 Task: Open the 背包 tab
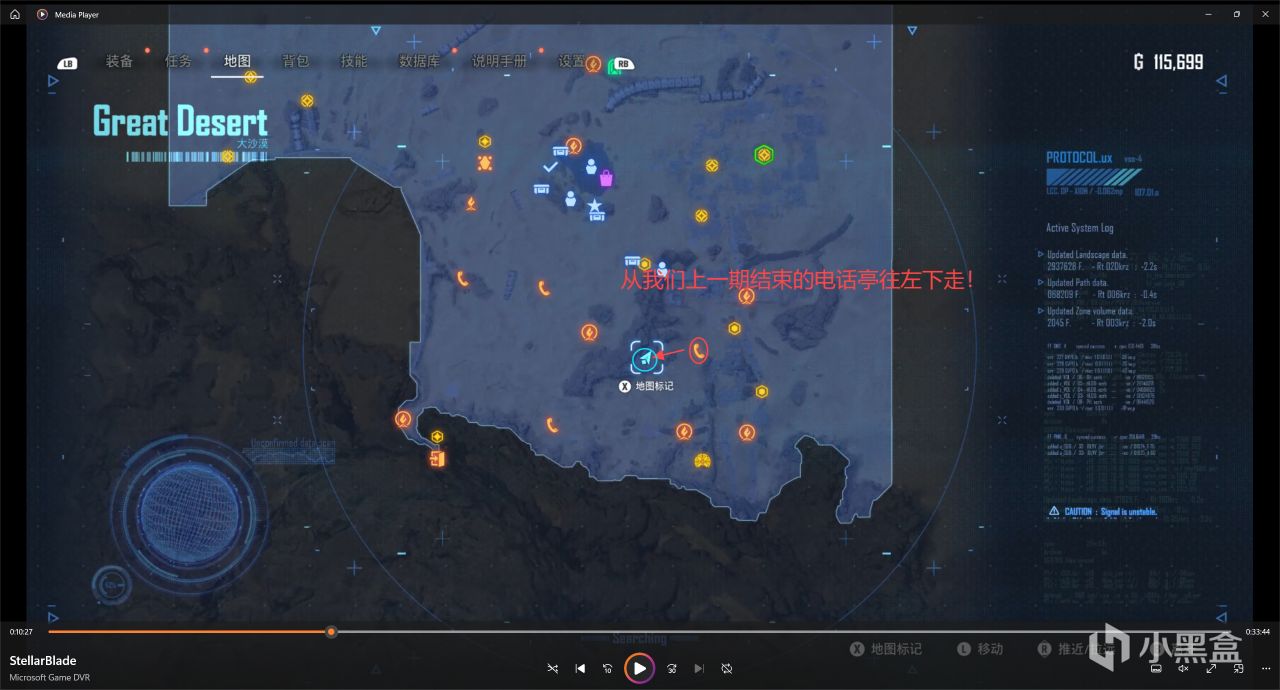295,61
